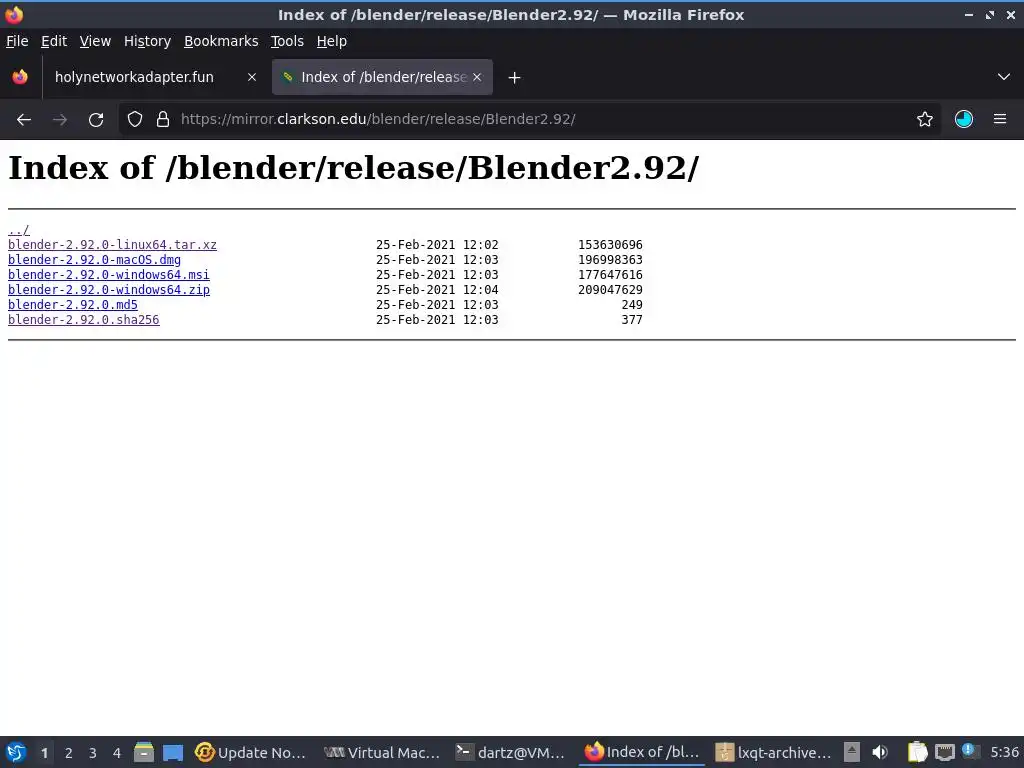Open the History menu
Screen dimensions: 1024x768
[x=147, y=41]
